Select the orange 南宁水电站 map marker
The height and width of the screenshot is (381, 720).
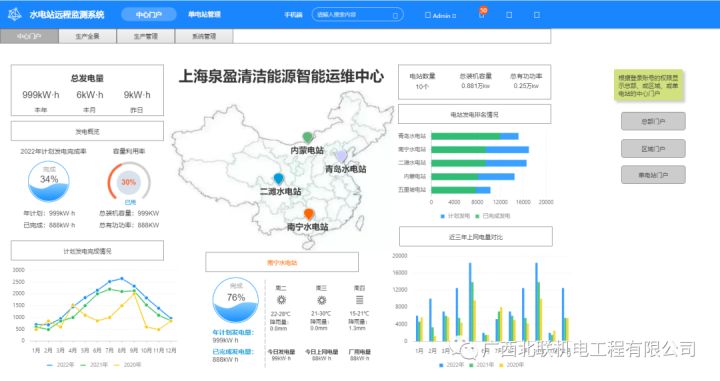(309, 214)
